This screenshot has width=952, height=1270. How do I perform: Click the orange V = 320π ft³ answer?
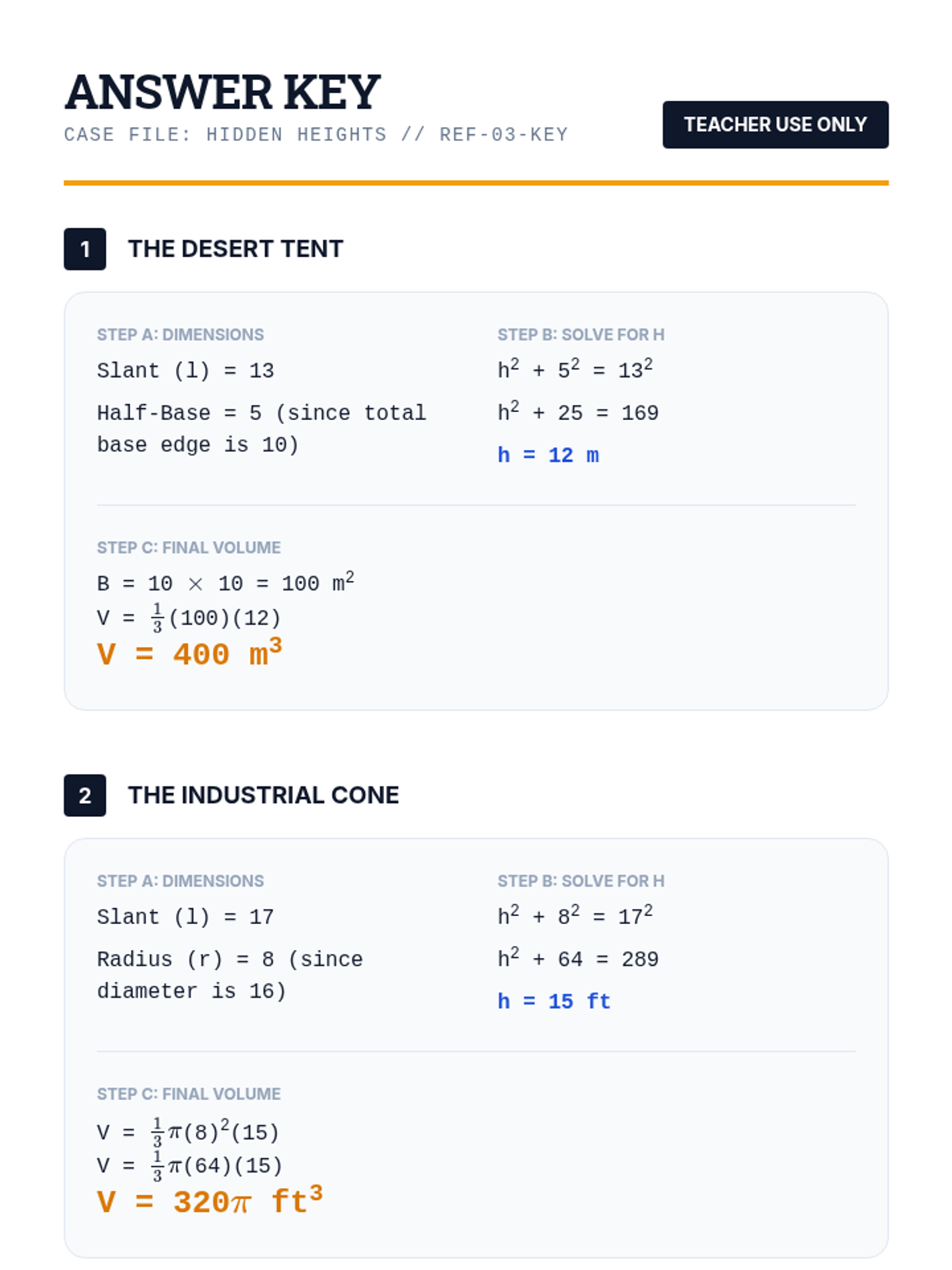tap(209, 1202)
